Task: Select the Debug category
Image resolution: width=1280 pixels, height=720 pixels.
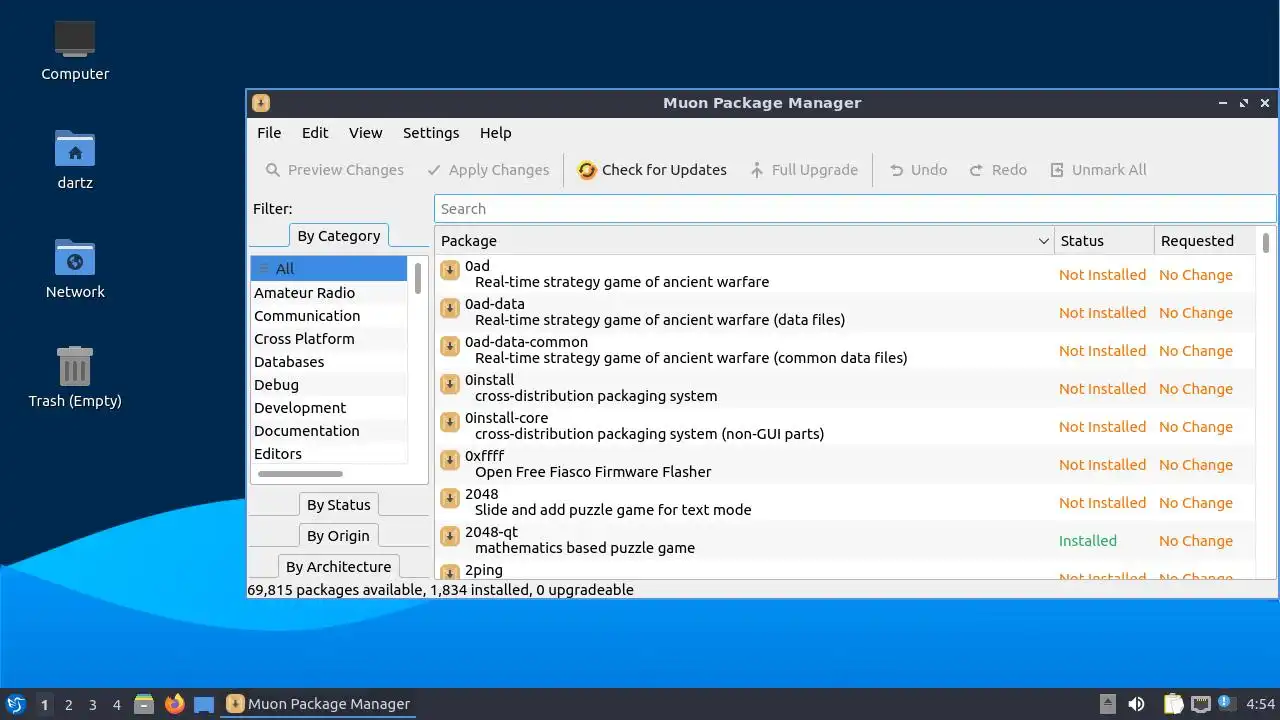Action: pos(329,385)
